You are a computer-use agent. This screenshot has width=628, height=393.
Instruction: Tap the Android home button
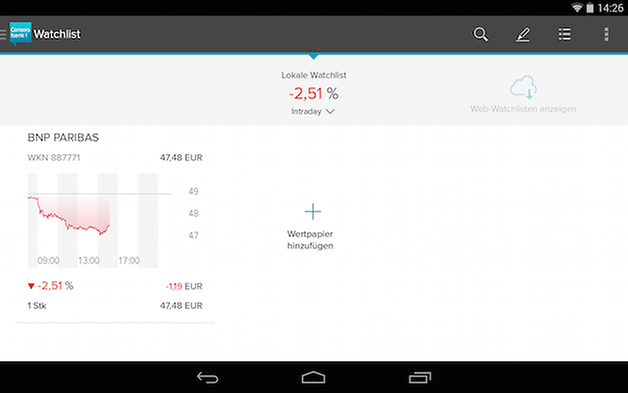(313, 377)
